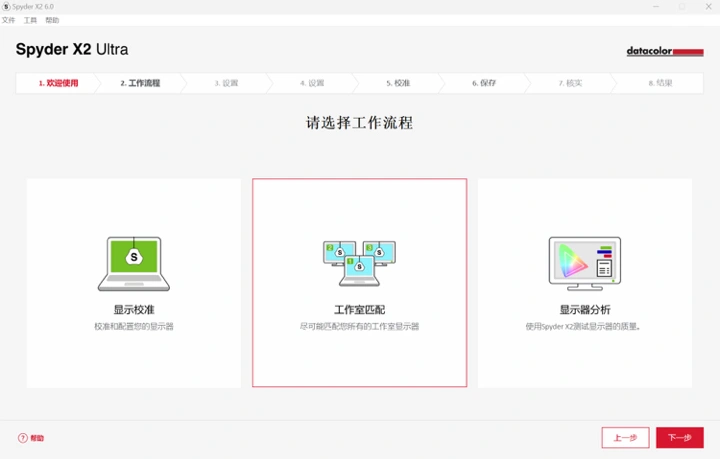720x459 pixels.
Task: Open the red 帮助 link at bottom
Action: pos(37,438)
